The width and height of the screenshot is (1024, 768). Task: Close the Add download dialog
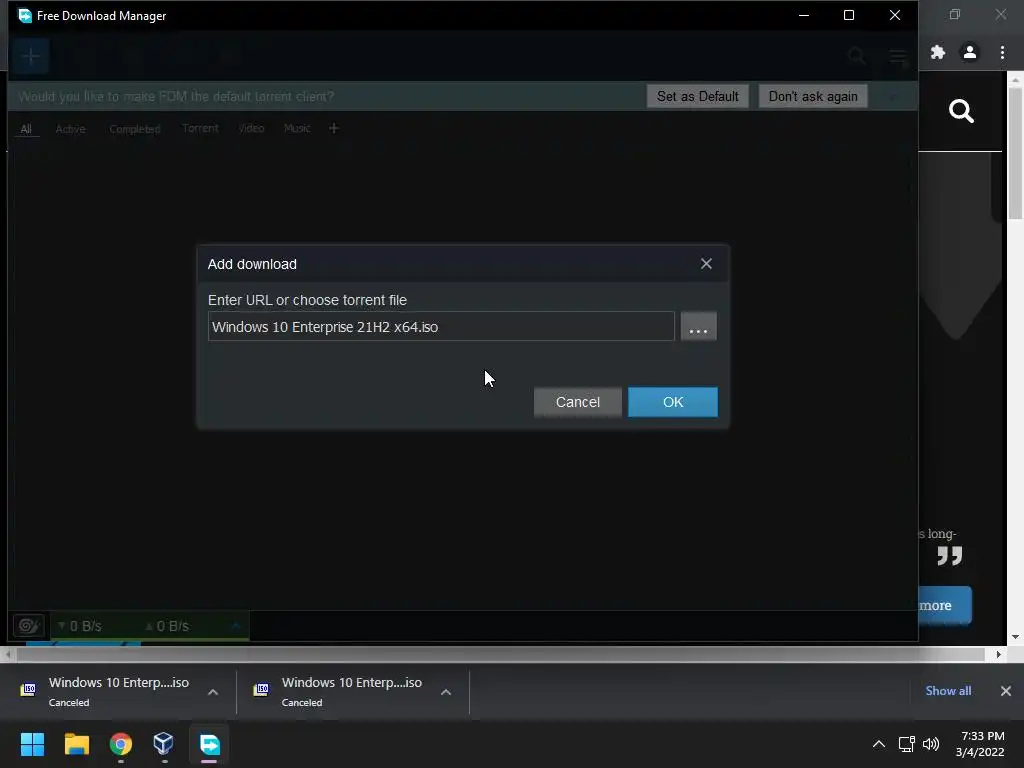pyautogui.click(x=706, y=264)
